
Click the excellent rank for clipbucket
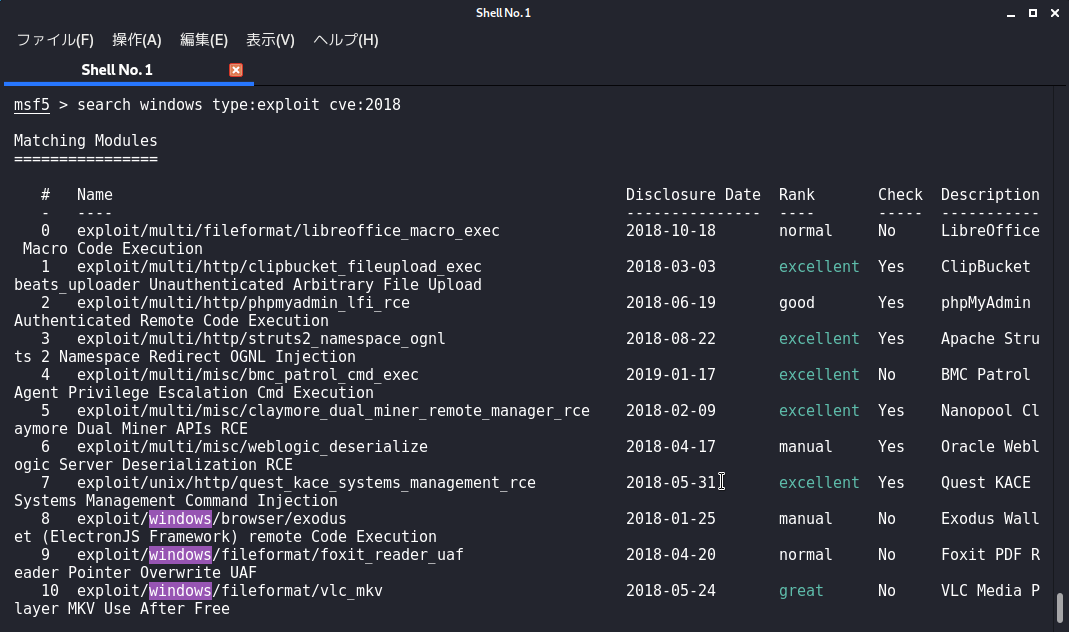tap(819, 267)
